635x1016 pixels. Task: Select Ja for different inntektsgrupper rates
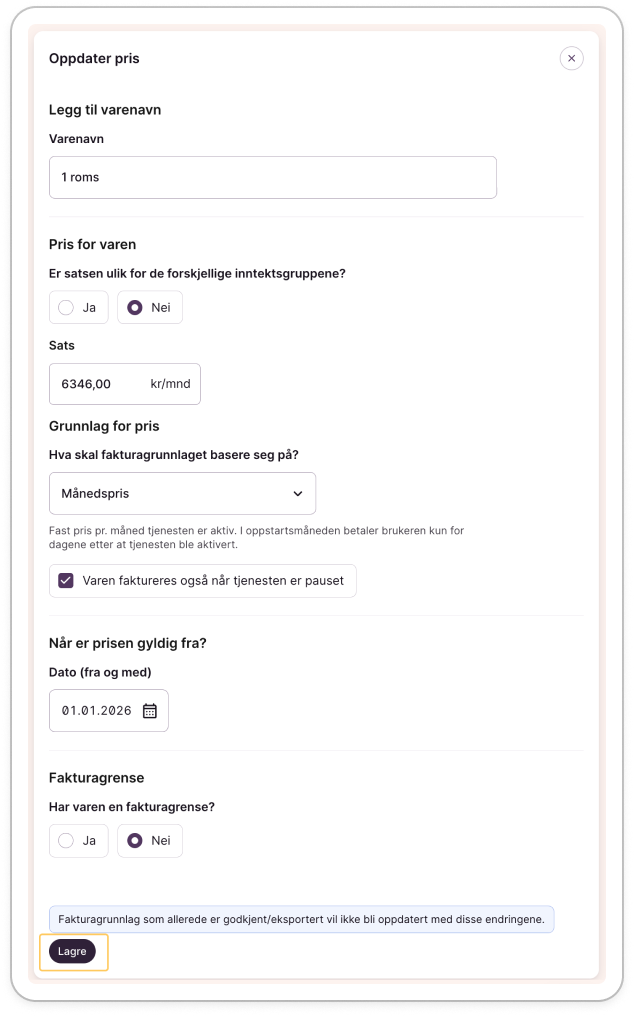tap(79, 308)
